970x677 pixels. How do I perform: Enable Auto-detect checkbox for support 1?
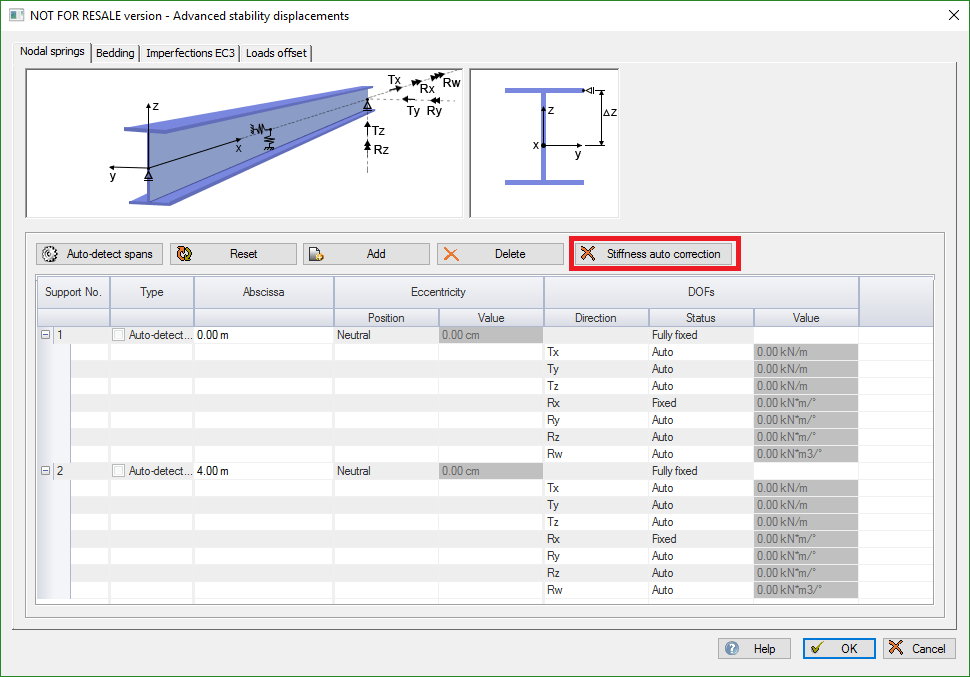119,335
